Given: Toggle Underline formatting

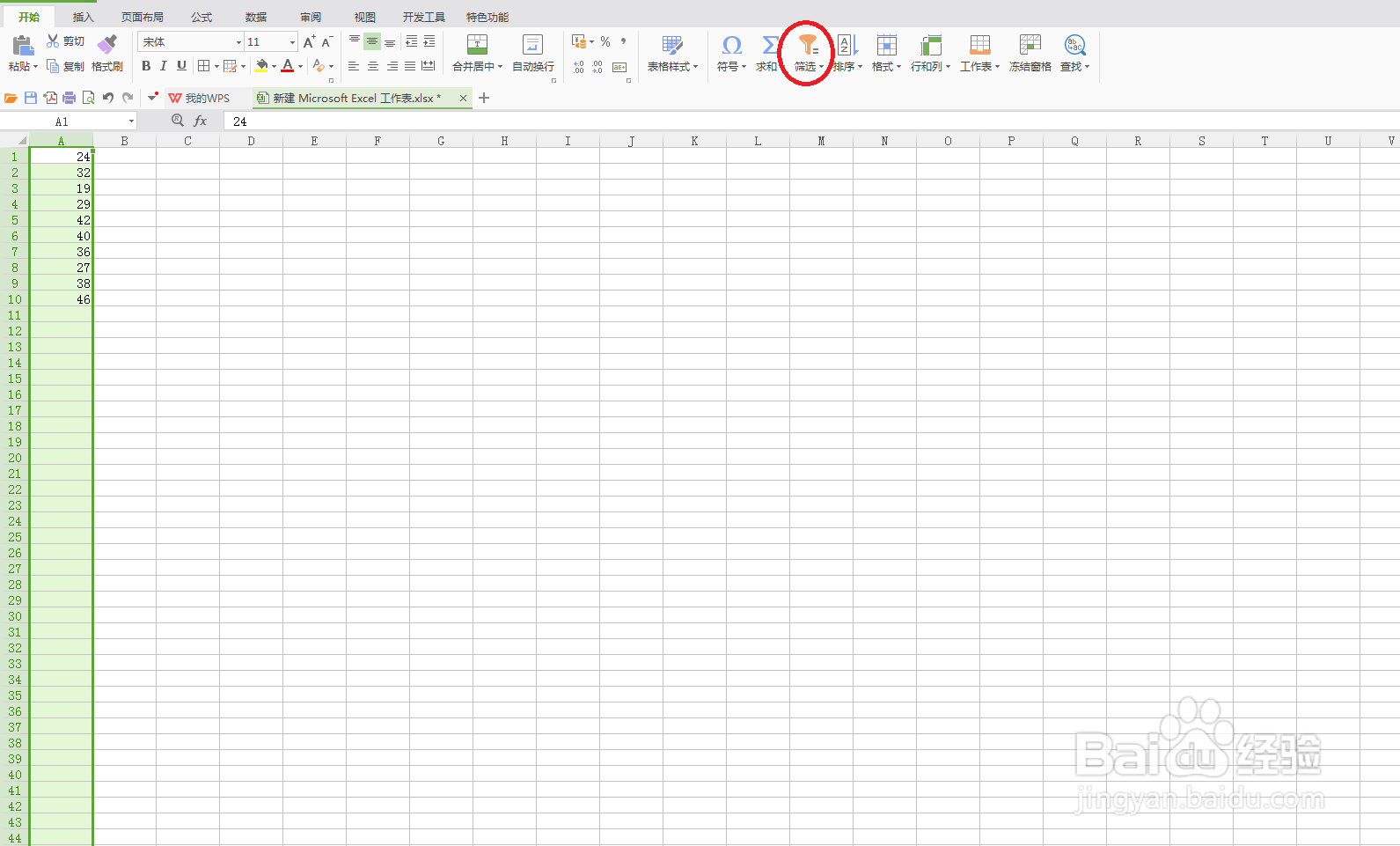Looking at the screenshot, I should coord(181,66).
